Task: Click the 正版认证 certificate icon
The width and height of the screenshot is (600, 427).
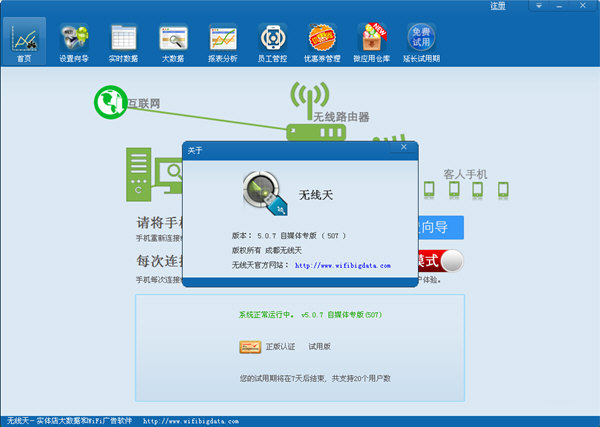Action: (250, 347)
